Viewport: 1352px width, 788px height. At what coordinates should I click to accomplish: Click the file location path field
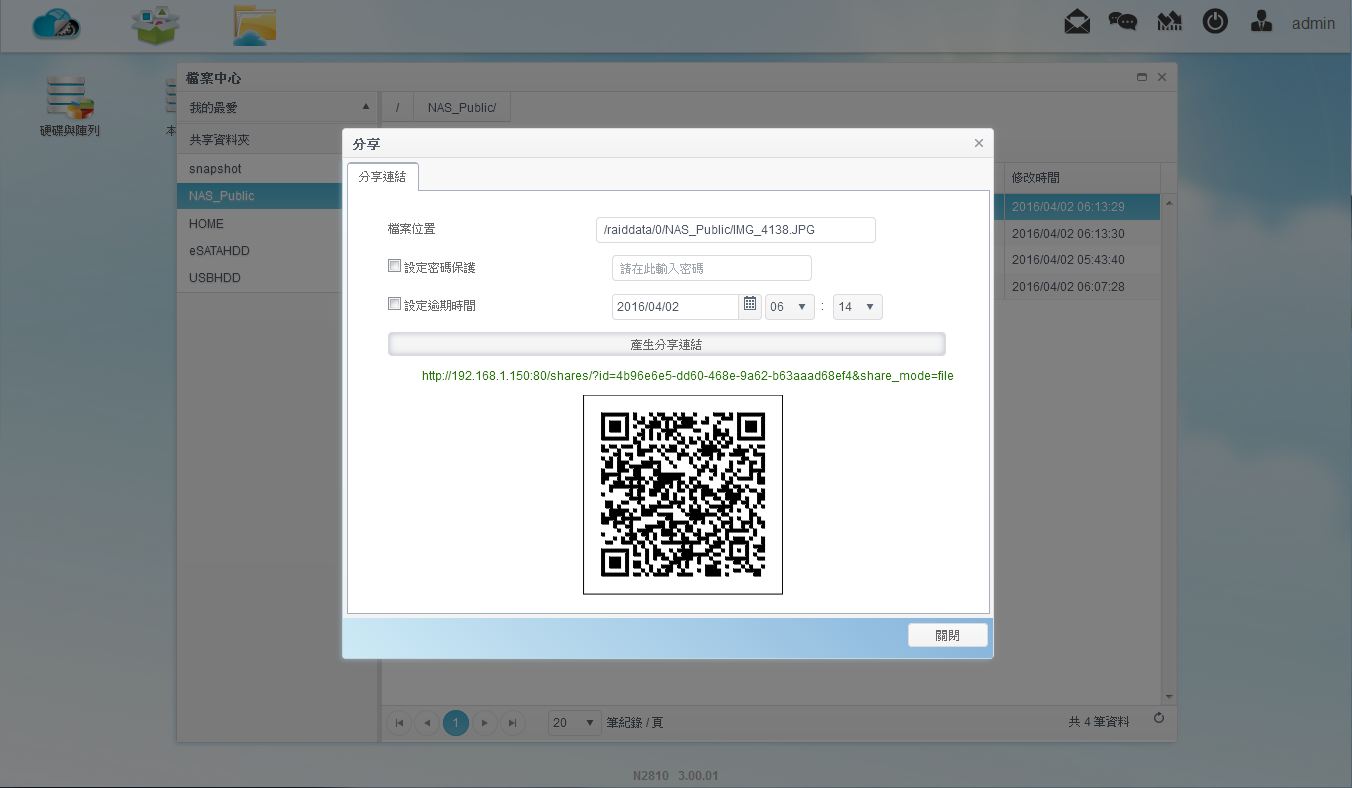coord(736,230)
